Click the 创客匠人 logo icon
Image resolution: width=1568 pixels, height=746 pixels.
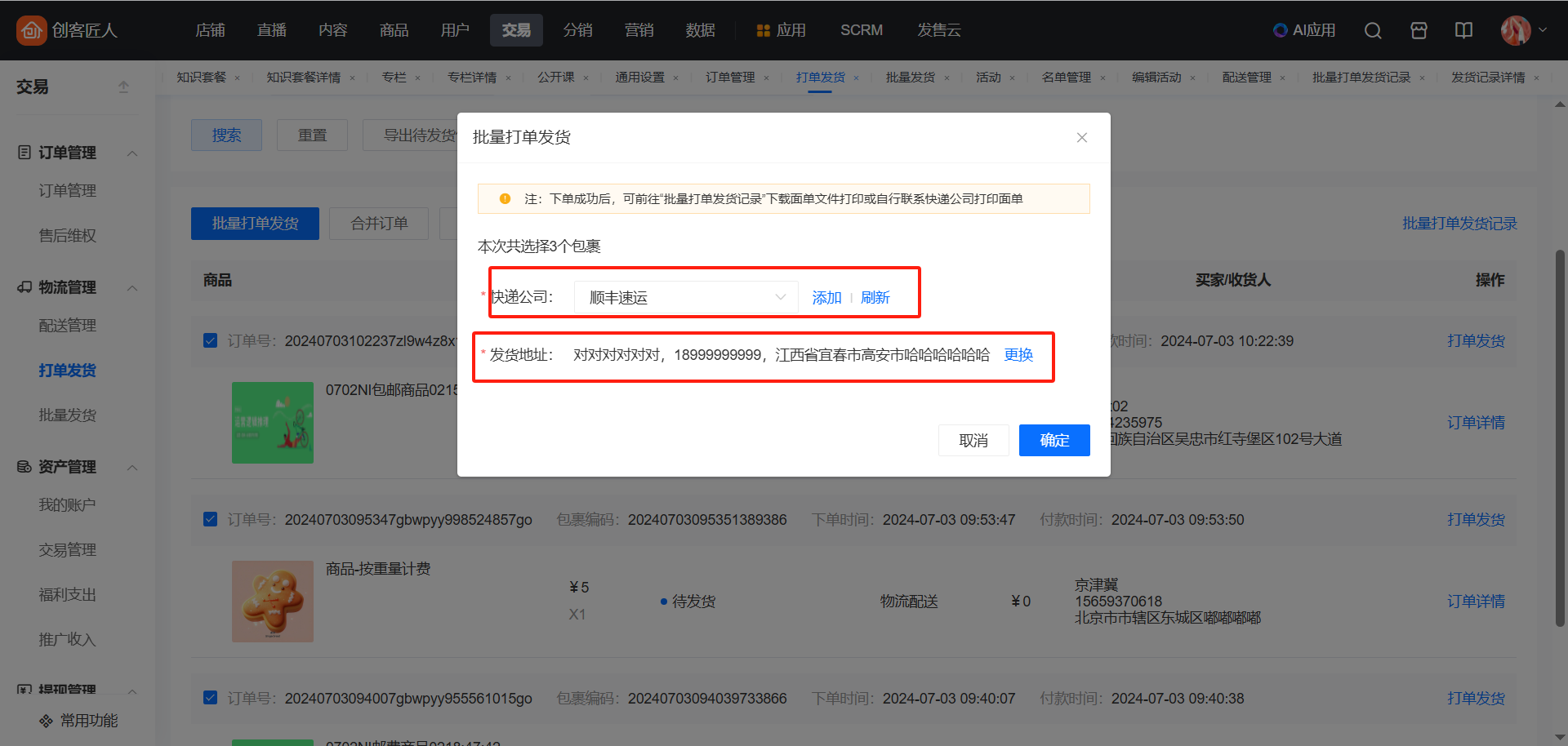(x=31, y=30)
